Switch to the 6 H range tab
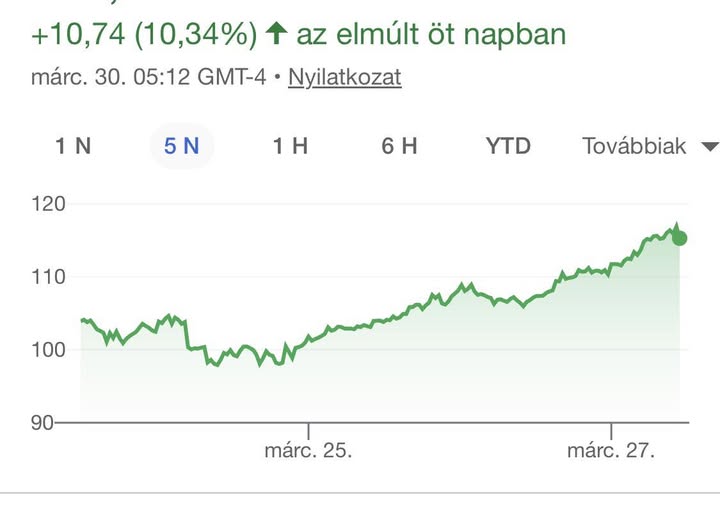This screenshot has width=720, height=506. tap(399, 146)
